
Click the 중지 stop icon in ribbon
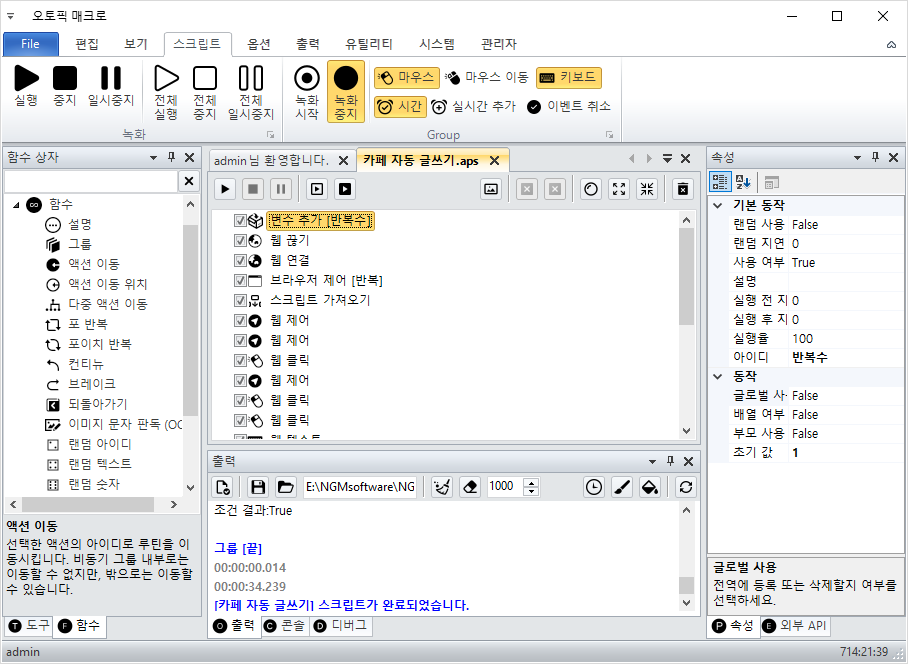coord(65,78)
